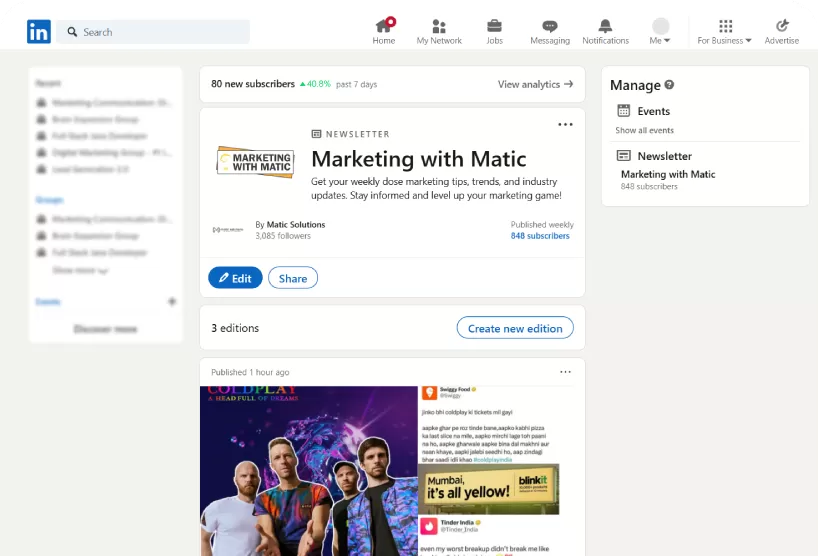Click the "3,085 followers" text
The image size is (818, 556).
pyautogui.click(x=283, y=236)
